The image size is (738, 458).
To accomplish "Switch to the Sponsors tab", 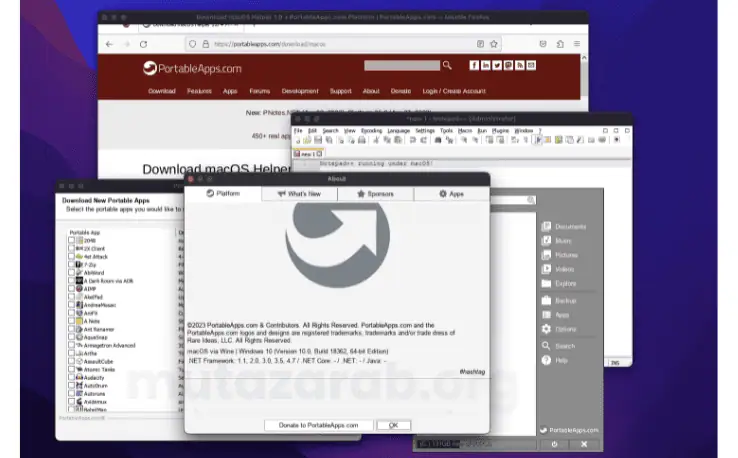I will pyautogui.click(x=376, y=194).
